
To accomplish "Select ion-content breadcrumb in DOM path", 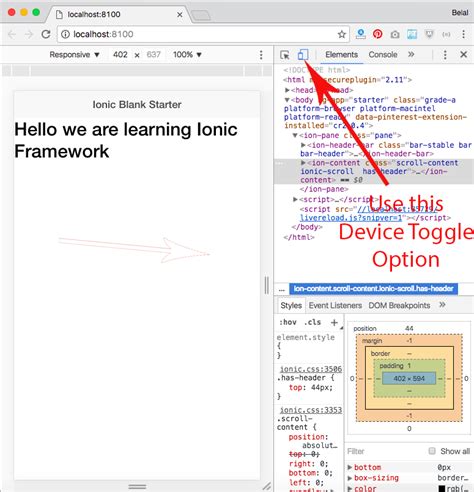I will 373,289.
